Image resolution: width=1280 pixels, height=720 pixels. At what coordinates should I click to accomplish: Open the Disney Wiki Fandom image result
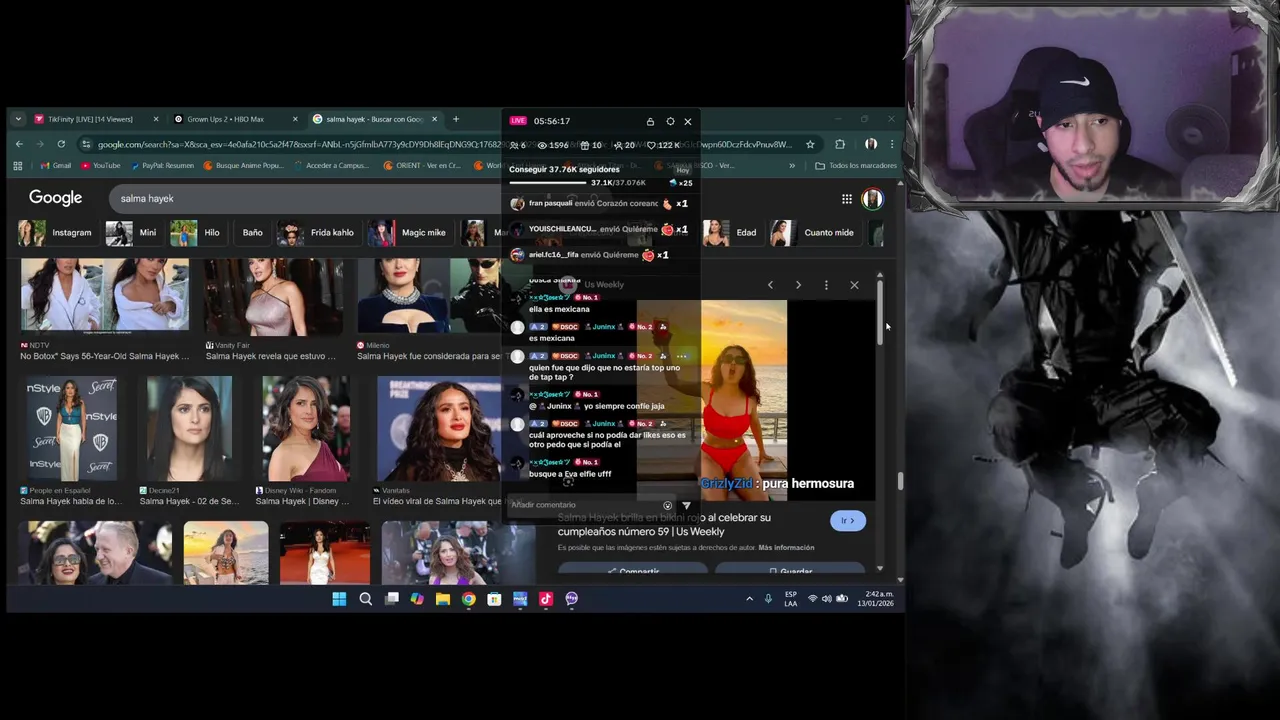pyautogui.click(x=305, y=441)
